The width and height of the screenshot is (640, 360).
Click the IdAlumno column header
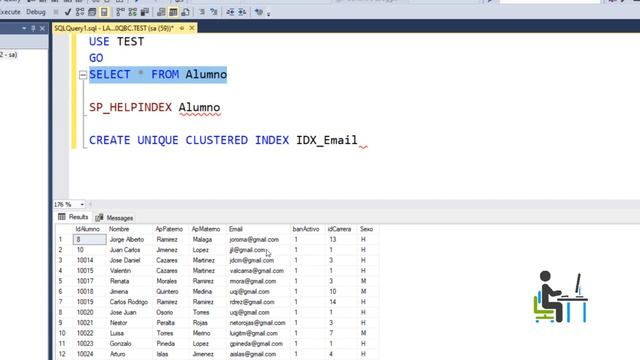click(x=89, y=229)
